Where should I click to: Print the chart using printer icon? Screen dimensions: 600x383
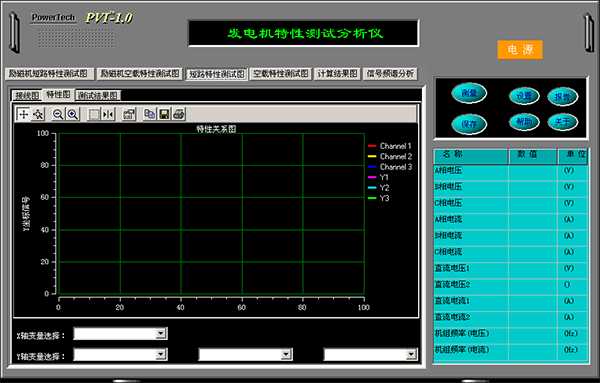[179, 114]
